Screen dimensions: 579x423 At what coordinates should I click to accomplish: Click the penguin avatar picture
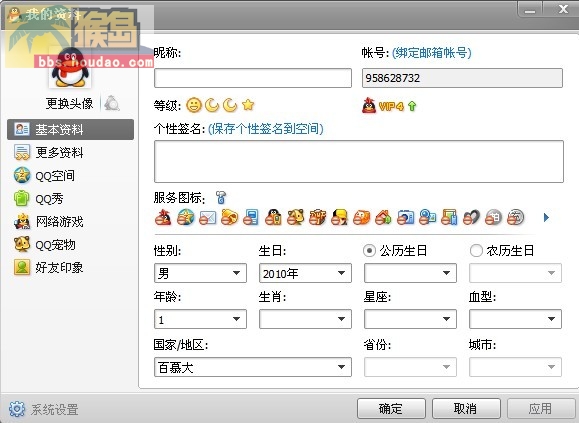click(70, 68)
